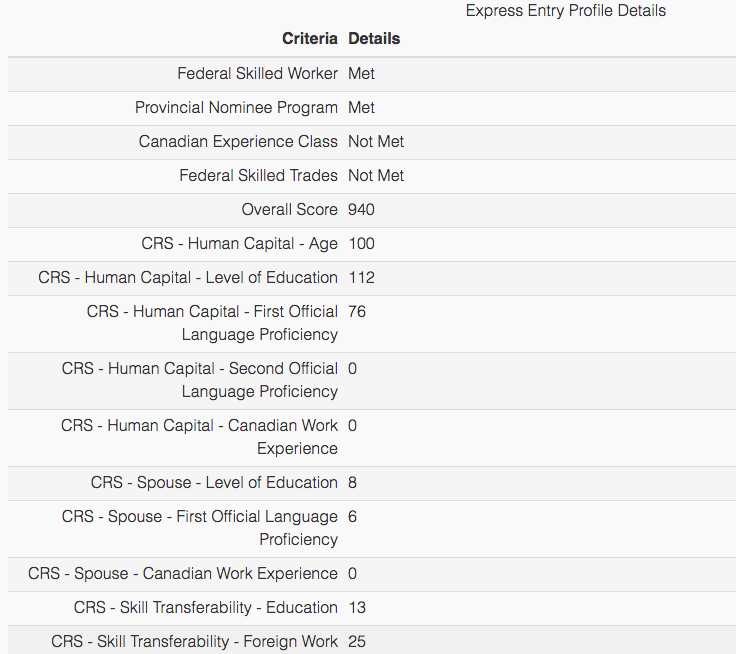Click the Federal Skilled Worker row label
The width and height of the screenshot is (736, 654).
pos(258,74)
